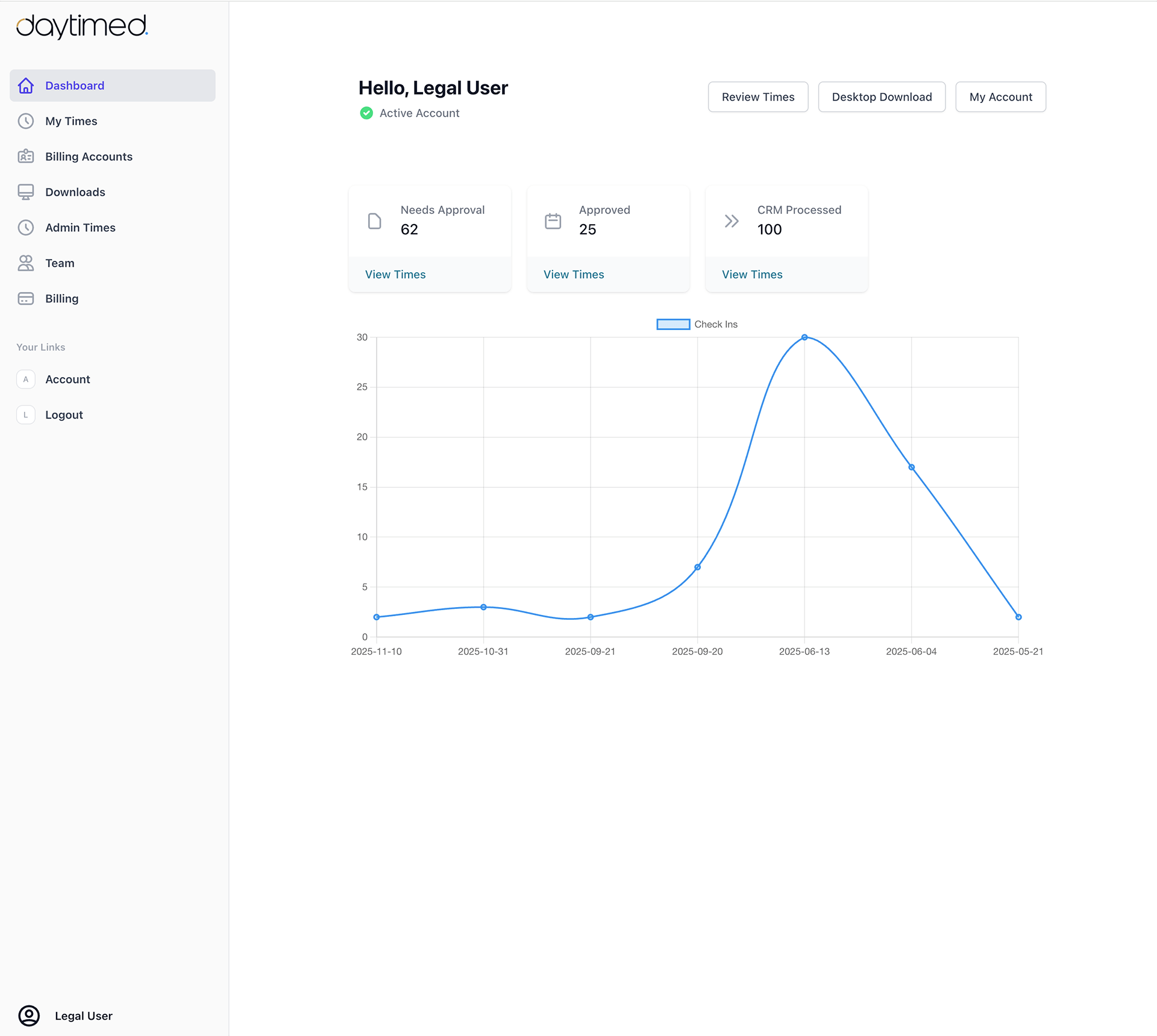Click the Downloads monitor icon
Viewport: 1157px width, 1036px height.
pyautogui.click(x=26, y=192)
